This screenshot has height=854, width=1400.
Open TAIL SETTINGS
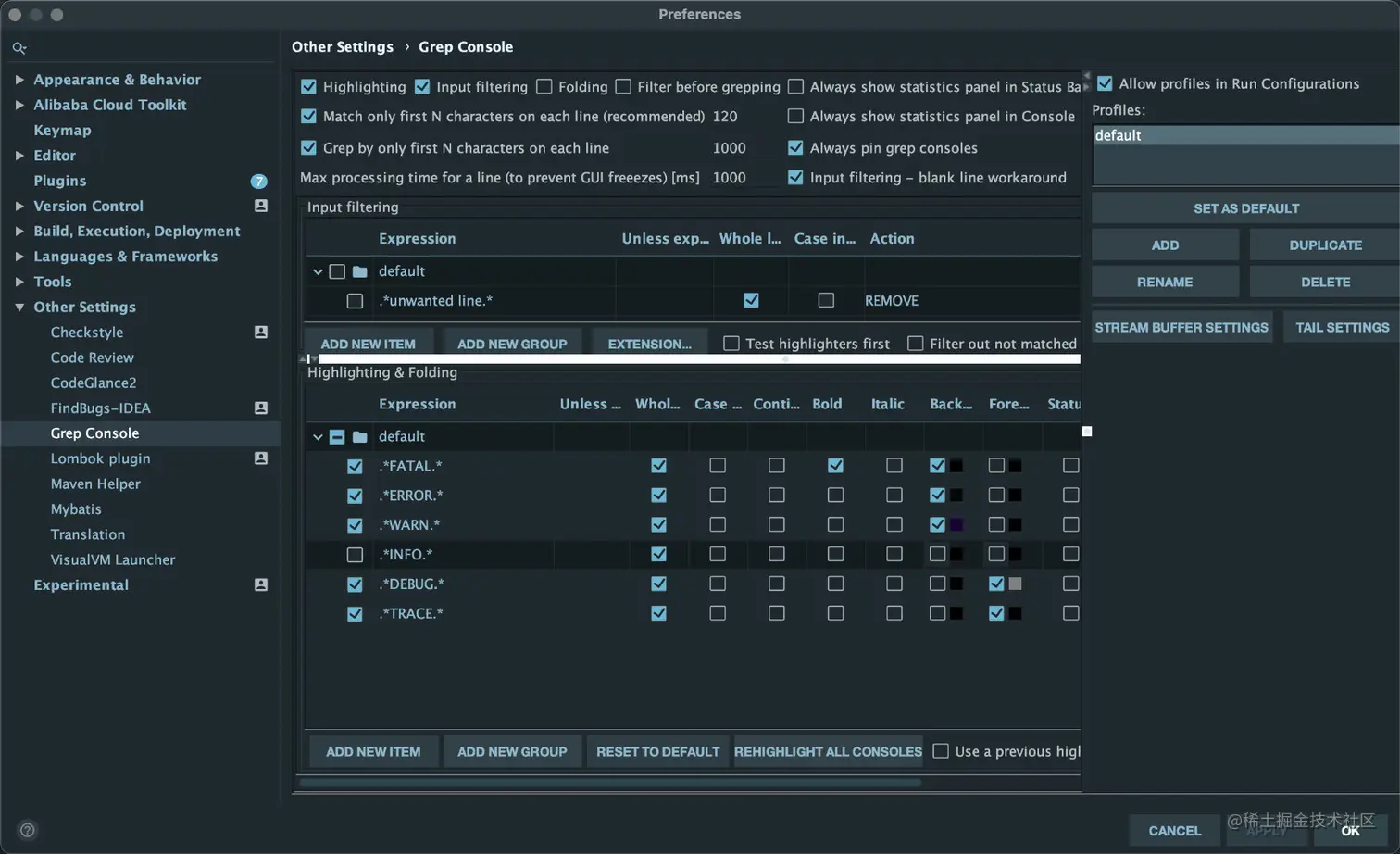tap(1342, 327)
